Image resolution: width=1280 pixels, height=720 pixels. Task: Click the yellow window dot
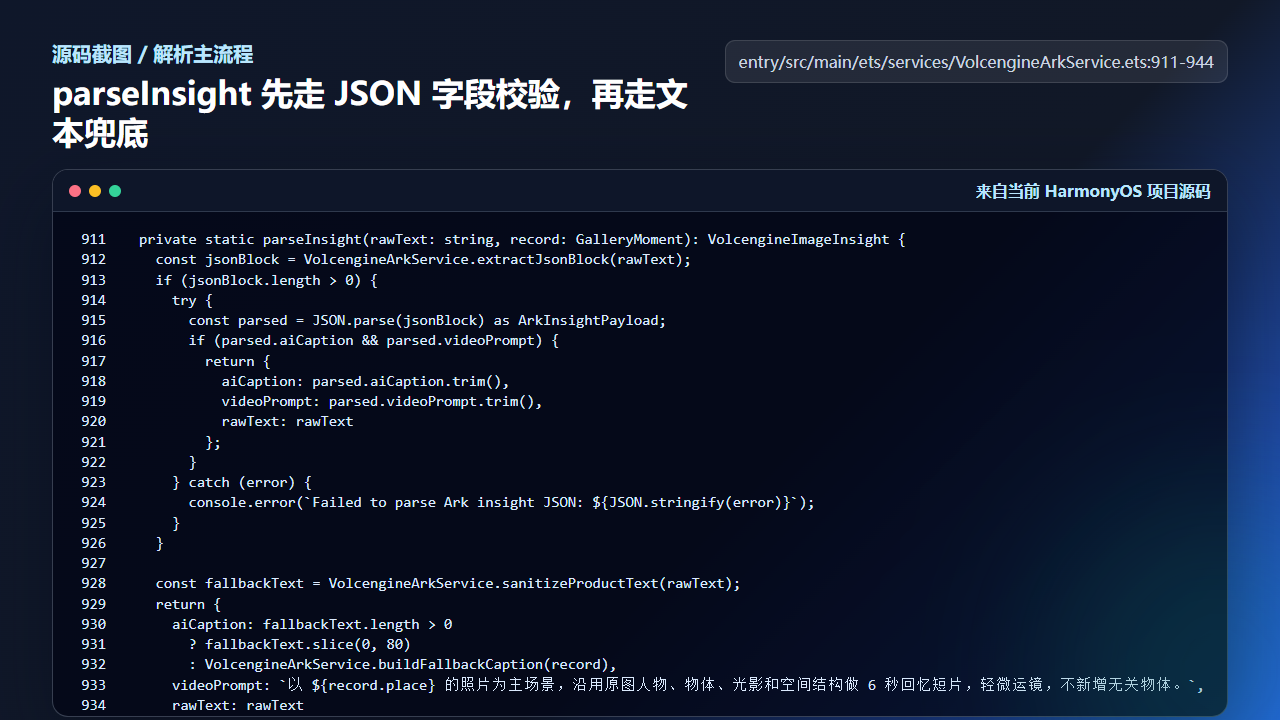[x=95, y=191]
